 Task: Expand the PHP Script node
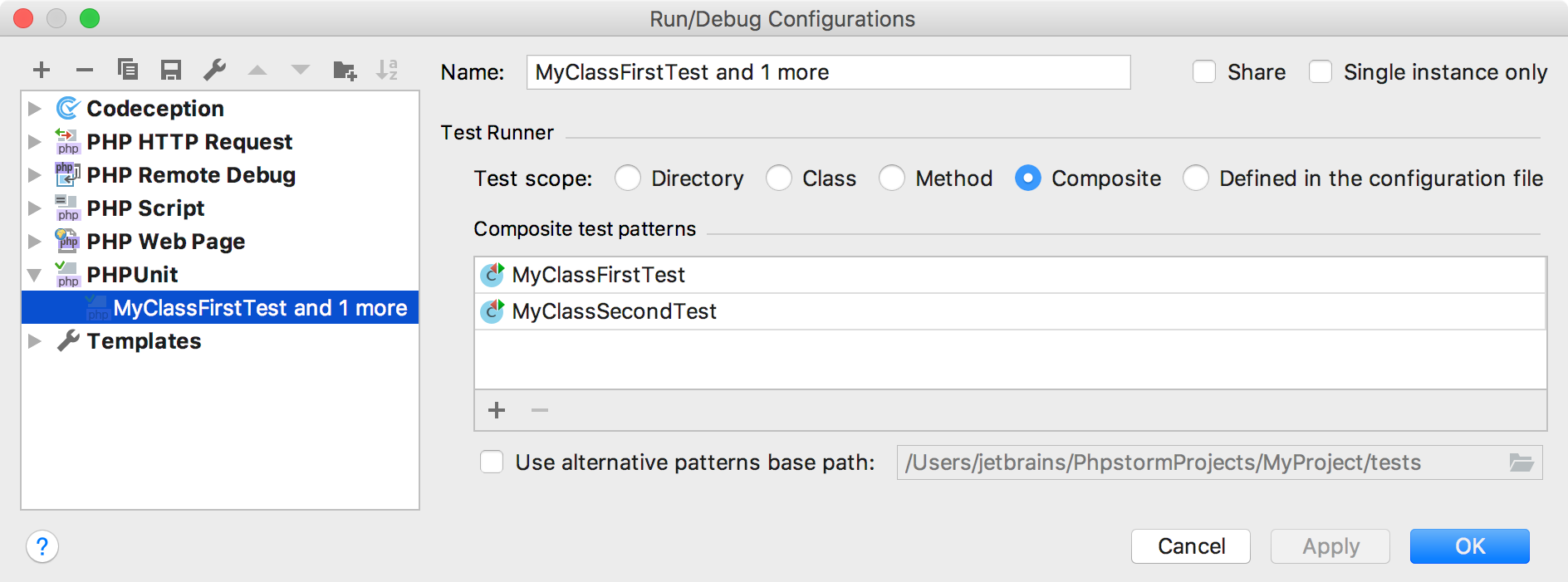[35, 208]
